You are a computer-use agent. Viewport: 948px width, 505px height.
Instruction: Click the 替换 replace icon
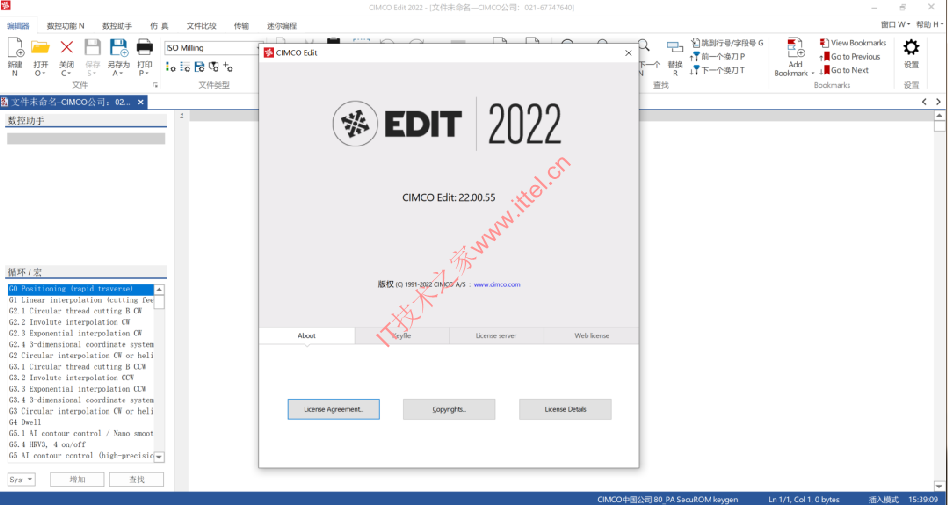click(675, 47)
